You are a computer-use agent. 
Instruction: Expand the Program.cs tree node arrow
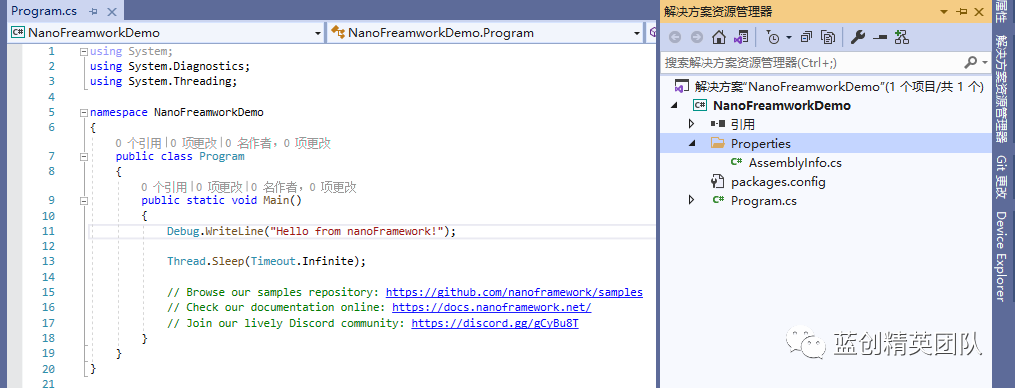691,200
